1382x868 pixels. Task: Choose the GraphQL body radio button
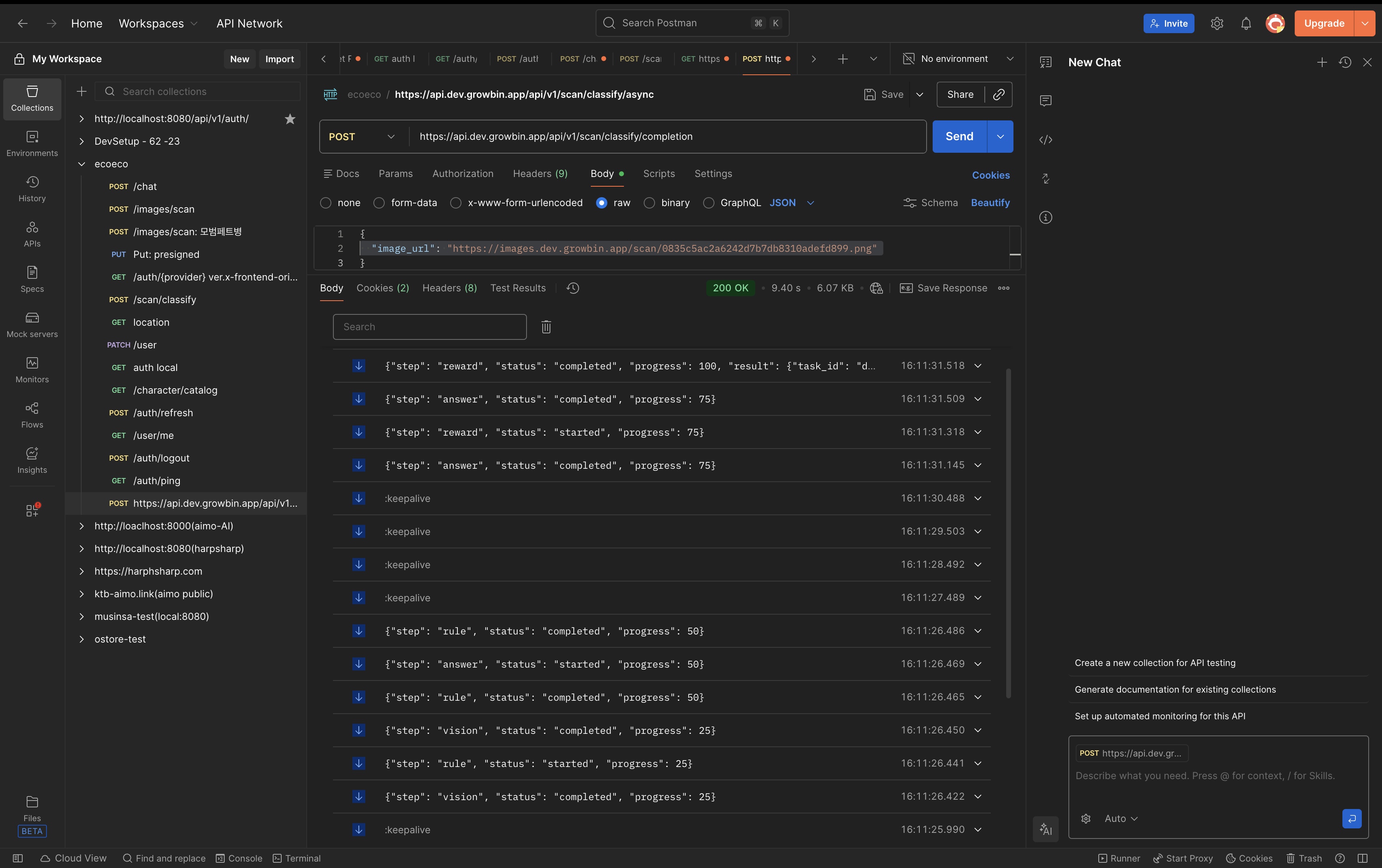(708, 202)
